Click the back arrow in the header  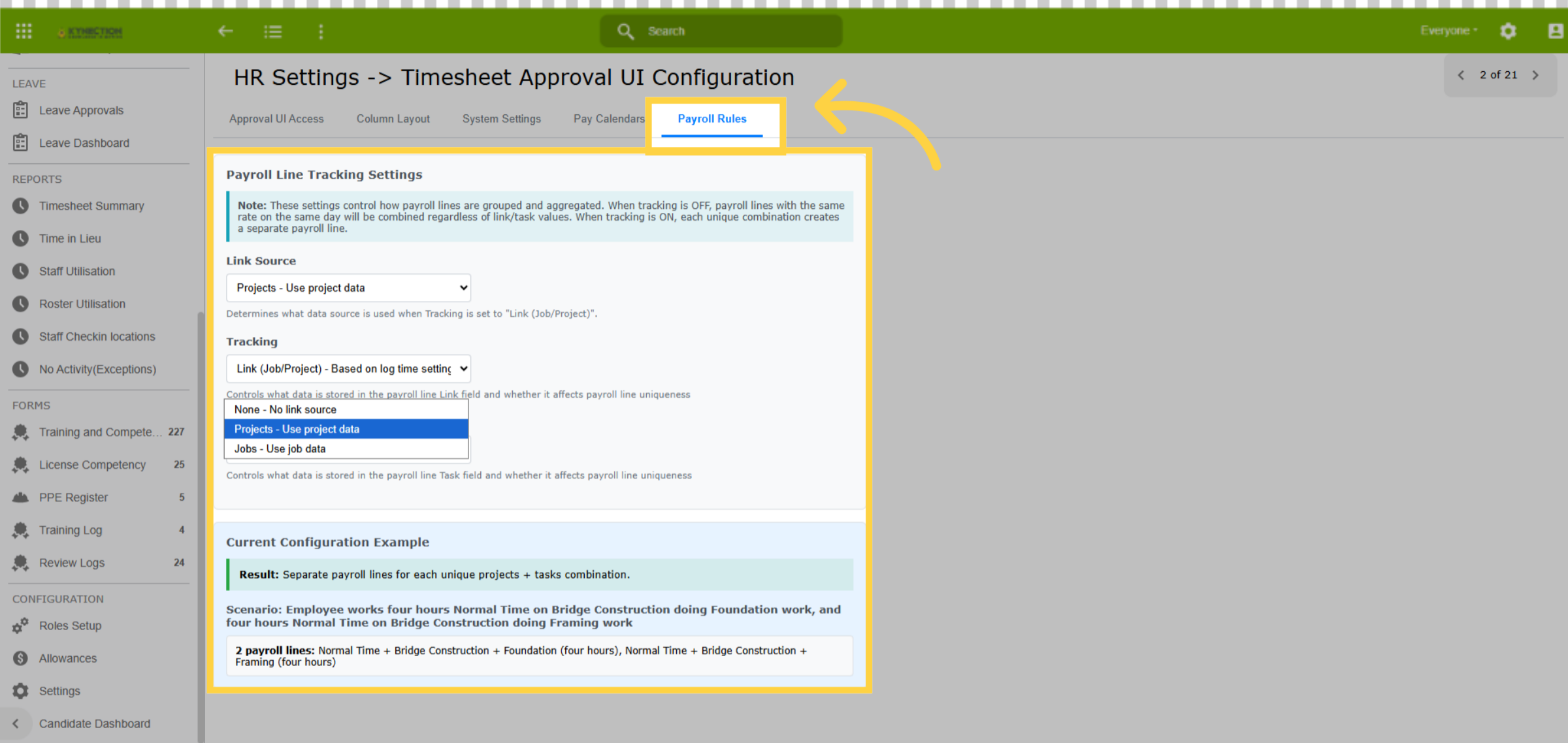click(x=225, y=31)
